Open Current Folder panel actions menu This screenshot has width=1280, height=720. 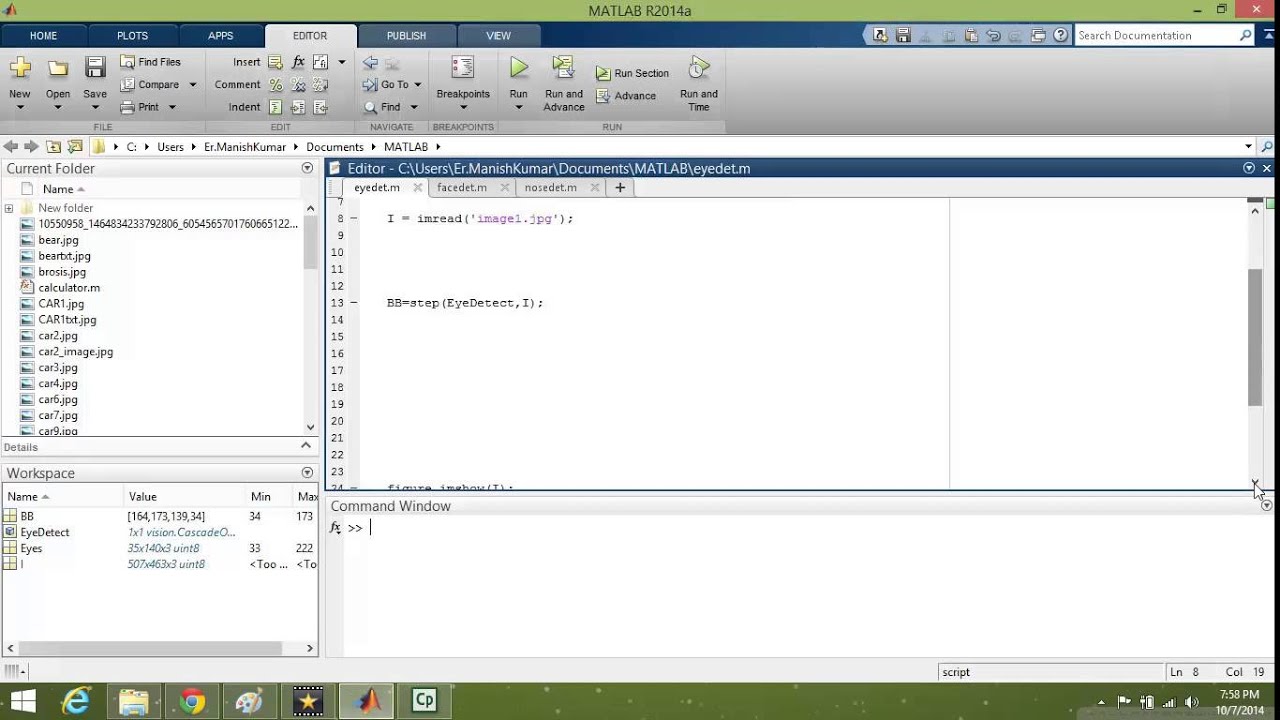(307, 168)
